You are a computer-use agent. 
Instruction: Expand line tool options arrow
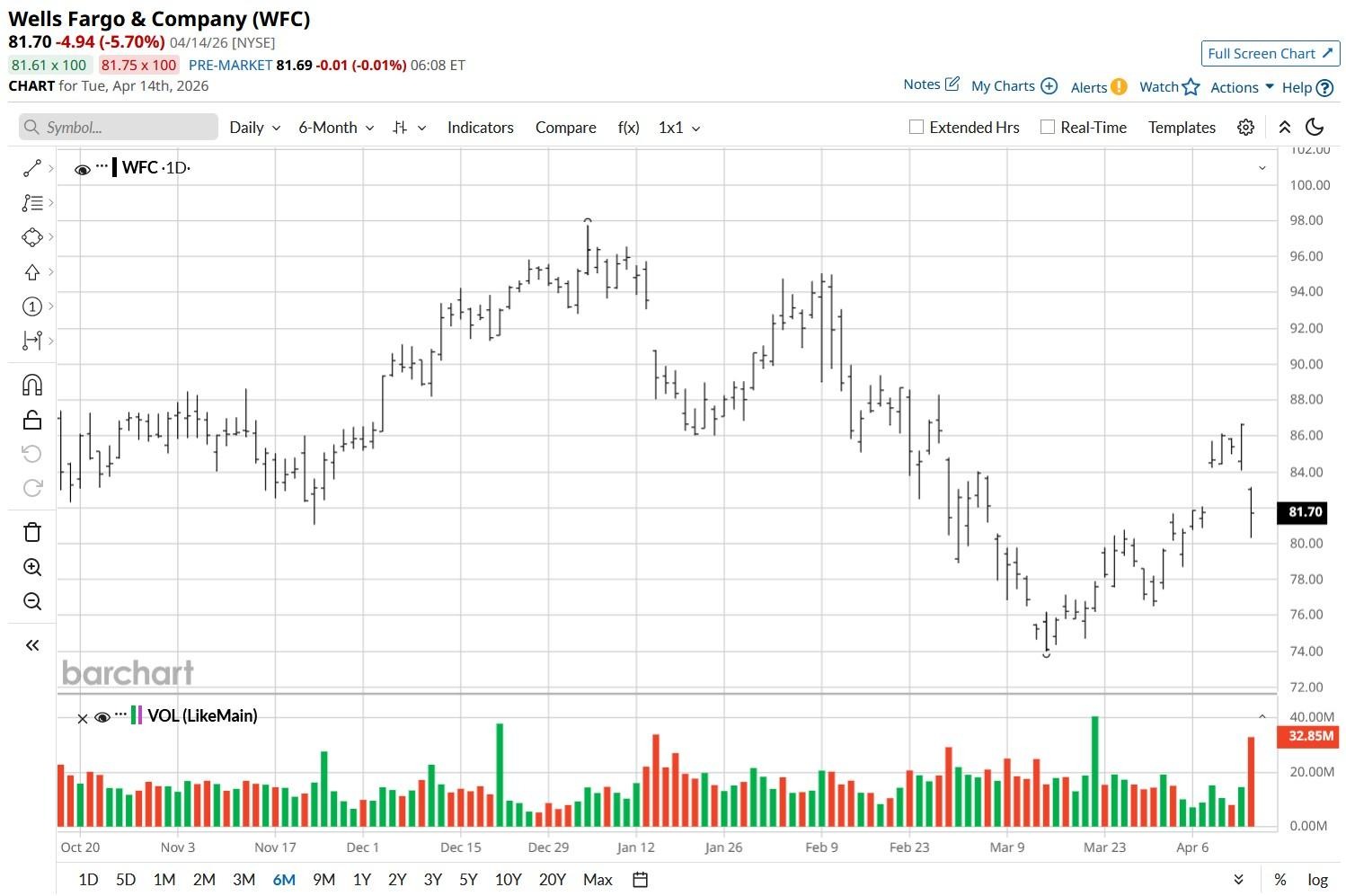[x=51, y=168]
